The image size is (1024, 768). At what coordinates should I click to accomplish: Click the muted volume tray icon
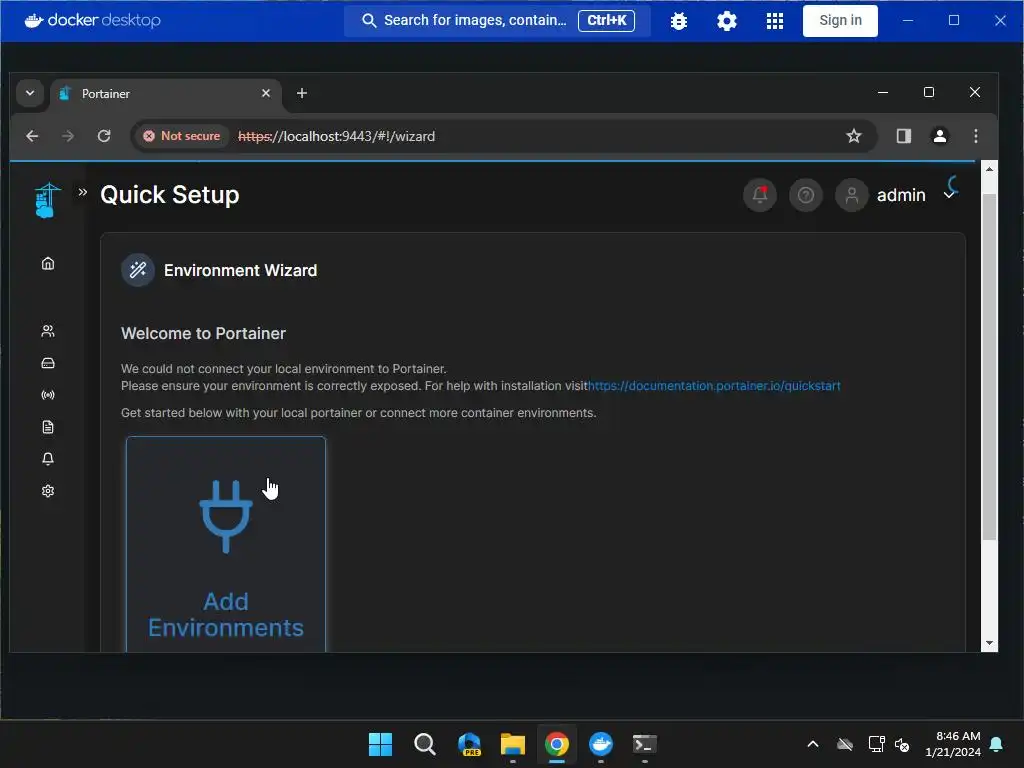pos(902,744)
